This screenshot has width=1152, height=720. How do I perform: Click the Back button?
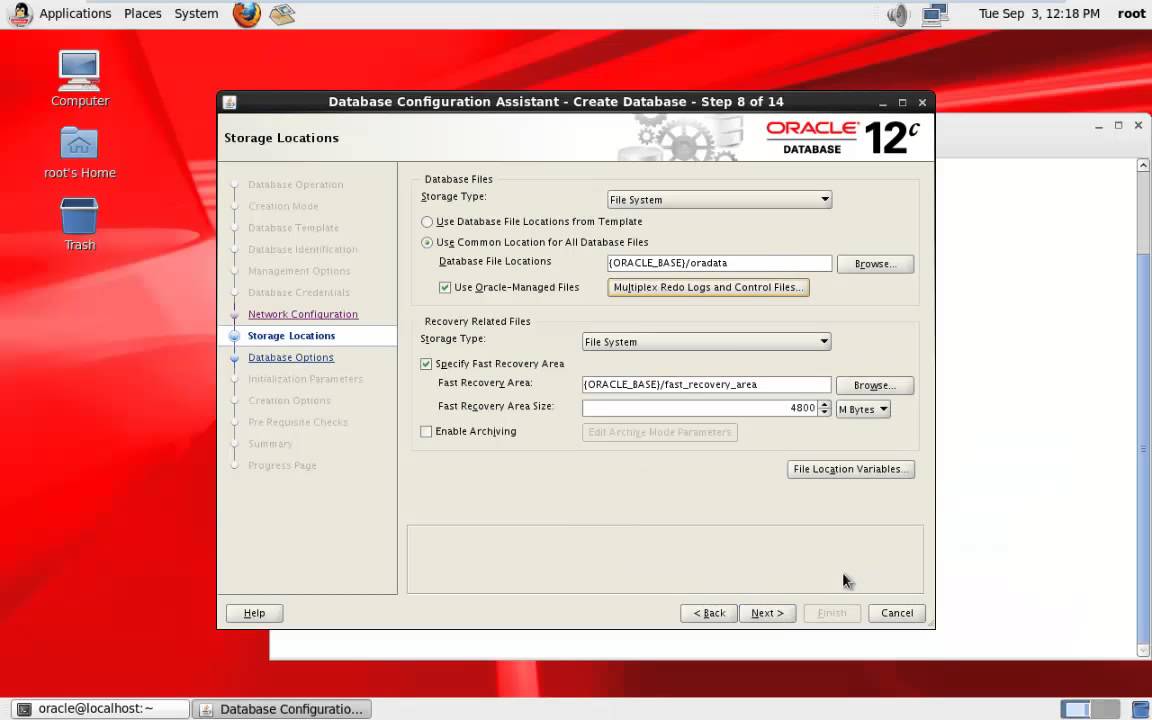(709, 613)
